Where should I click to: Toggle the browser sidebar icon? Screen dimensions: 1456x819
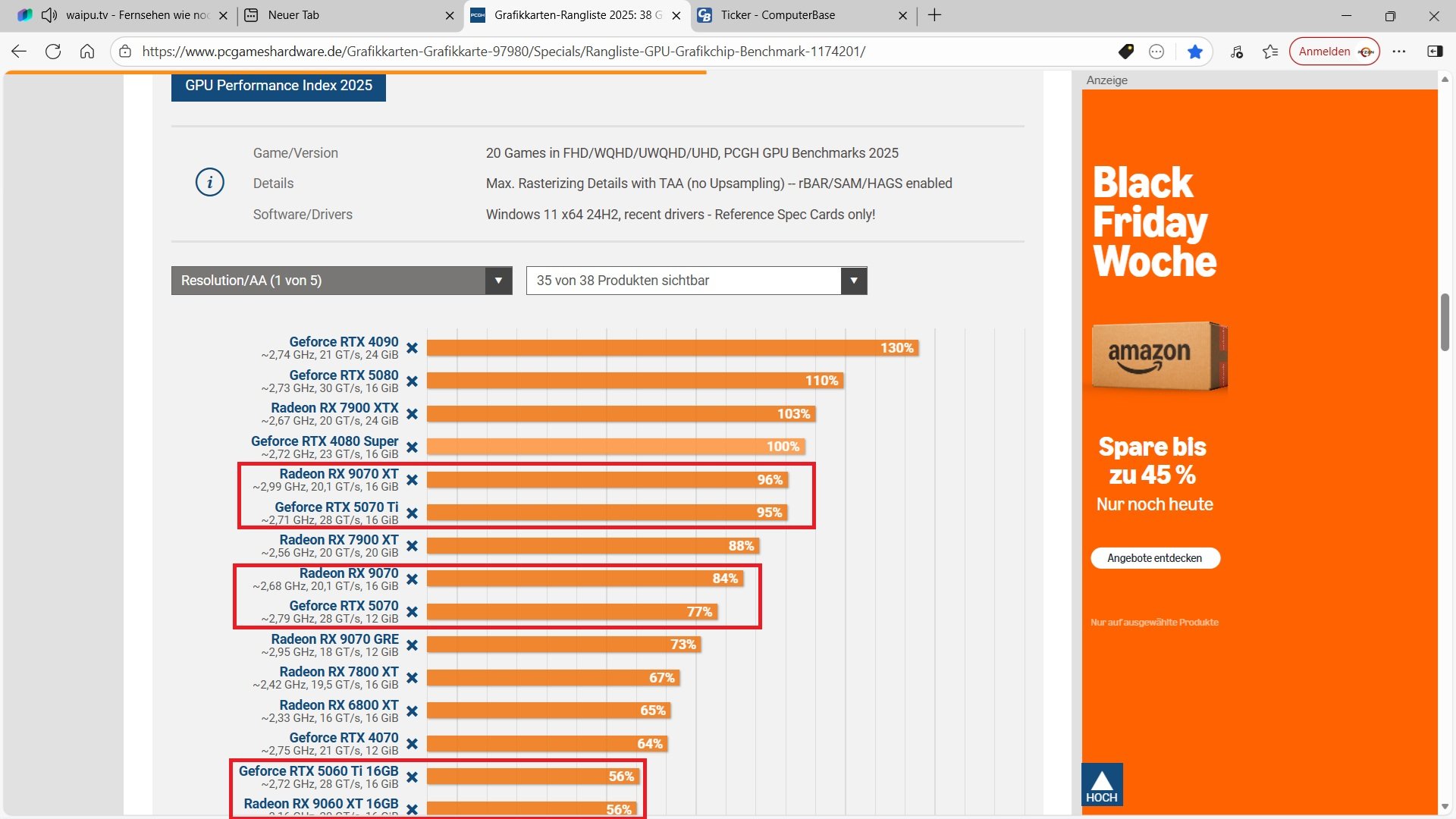point(1435,52)
